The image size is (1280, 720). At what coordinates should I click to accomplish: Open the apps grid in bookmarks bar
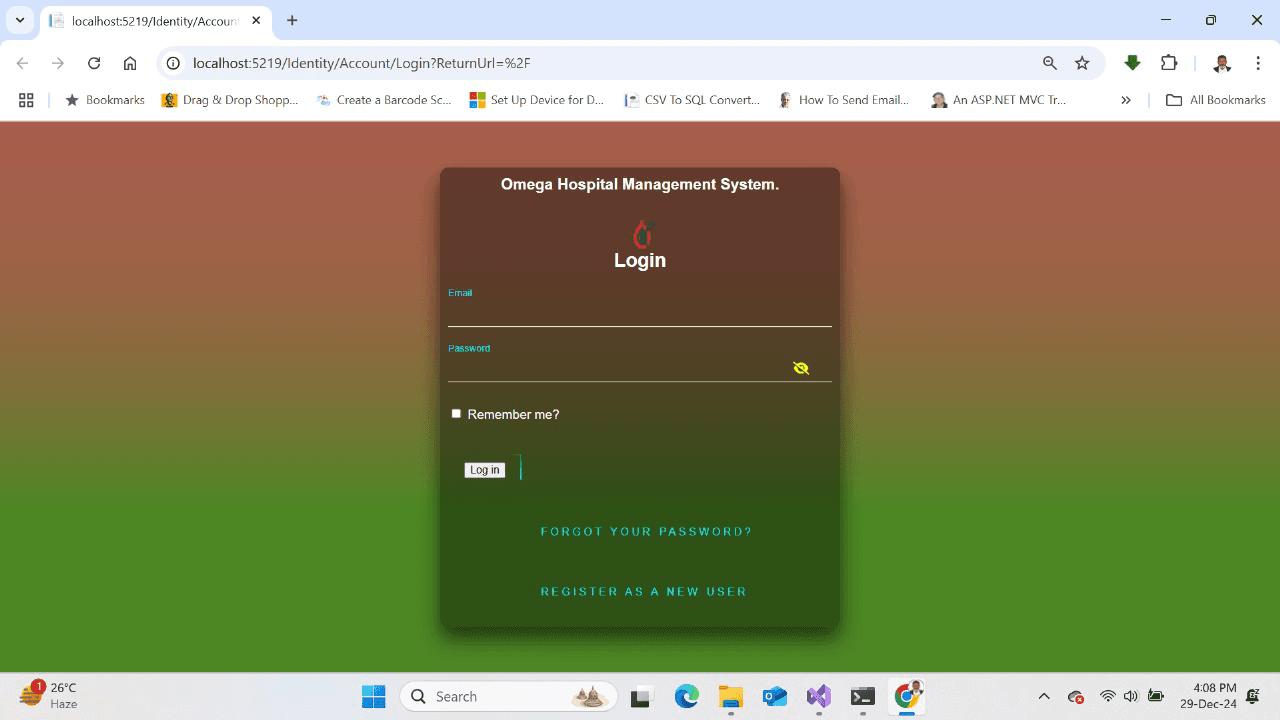tap(26, 100)
